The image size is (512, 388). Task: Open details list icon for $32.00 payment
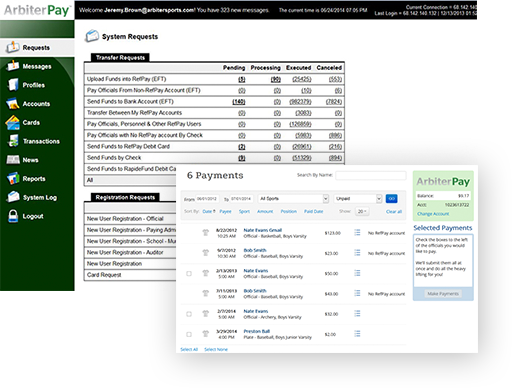357,313
